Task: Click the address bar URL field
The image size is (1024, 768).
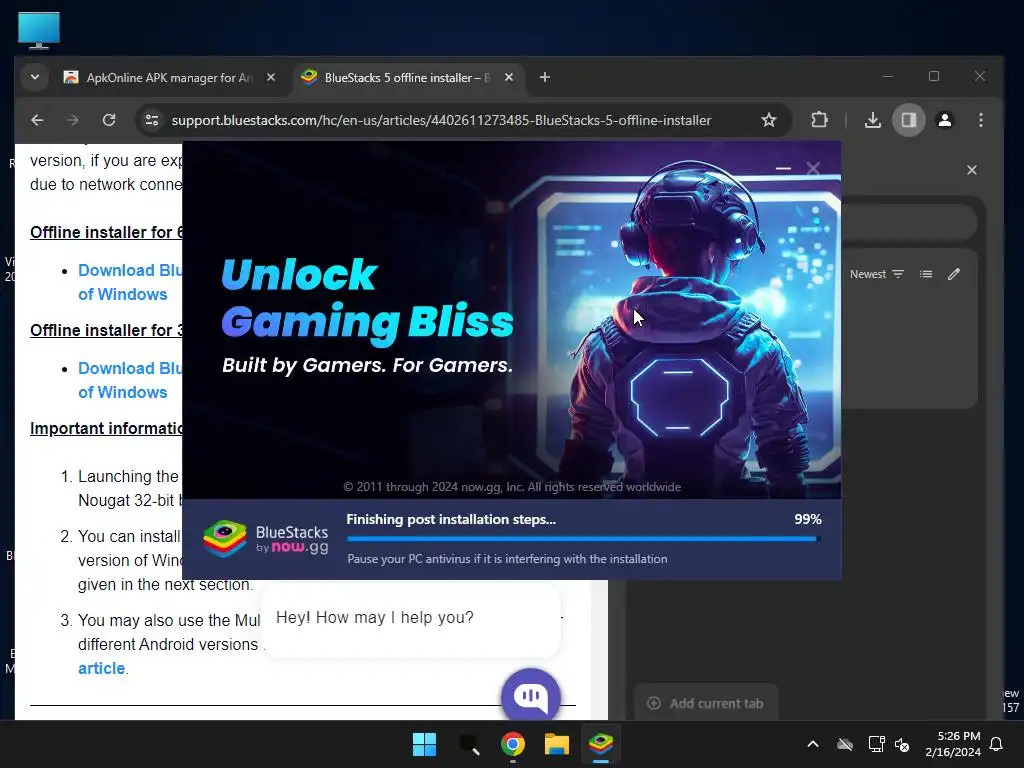Action: (441, 120)
